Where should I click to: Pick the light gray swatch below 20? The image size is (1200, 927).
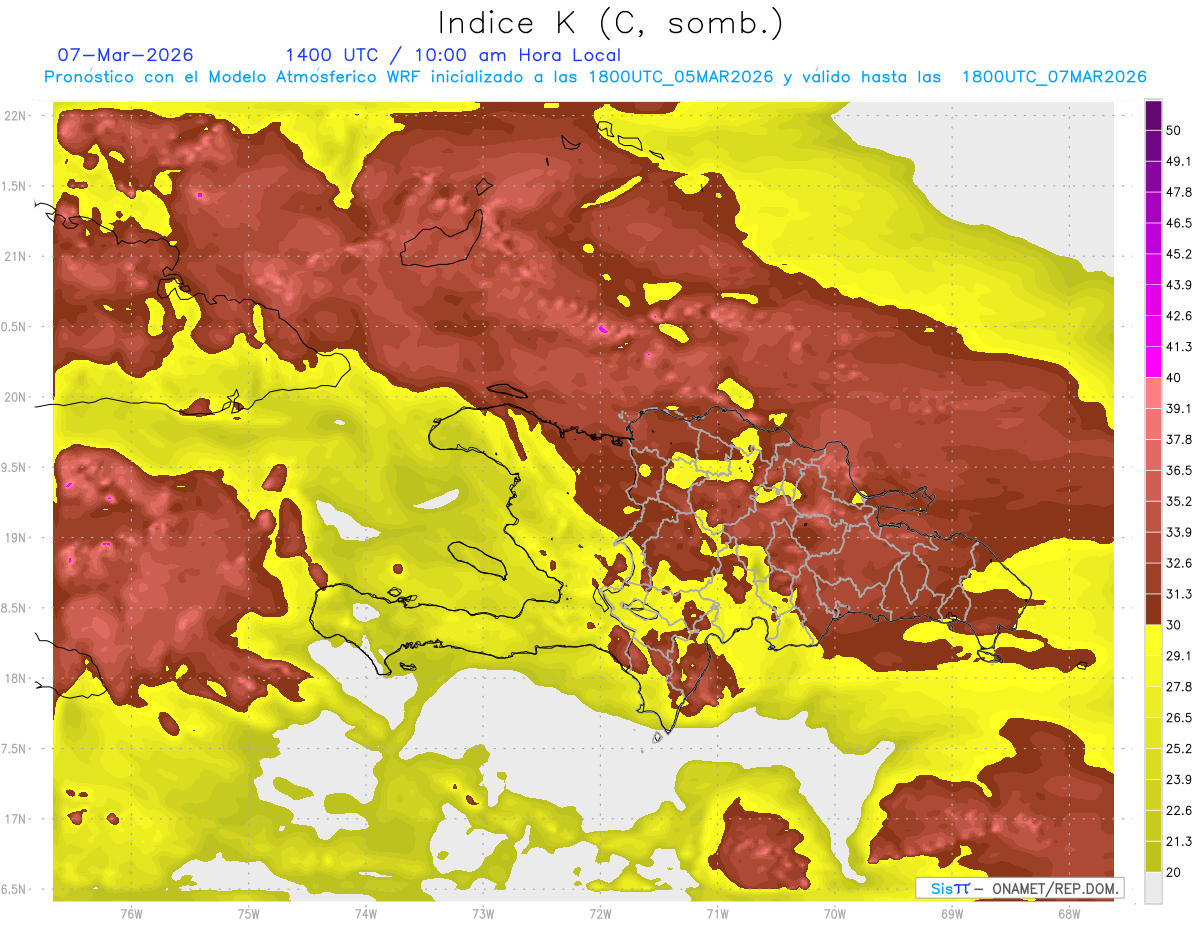[1153, 888]
